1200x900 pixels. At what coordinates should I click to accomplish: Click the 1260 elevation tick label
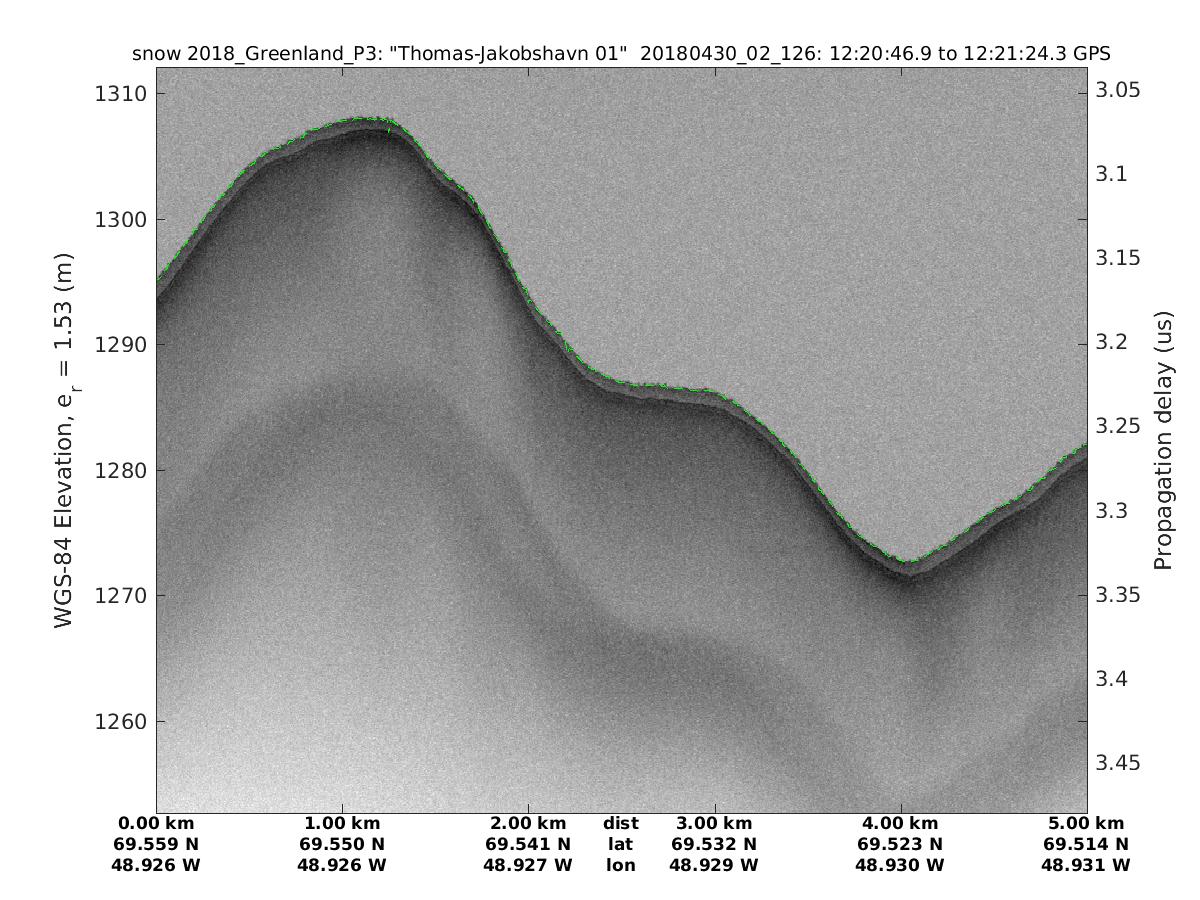pos(120,722)
